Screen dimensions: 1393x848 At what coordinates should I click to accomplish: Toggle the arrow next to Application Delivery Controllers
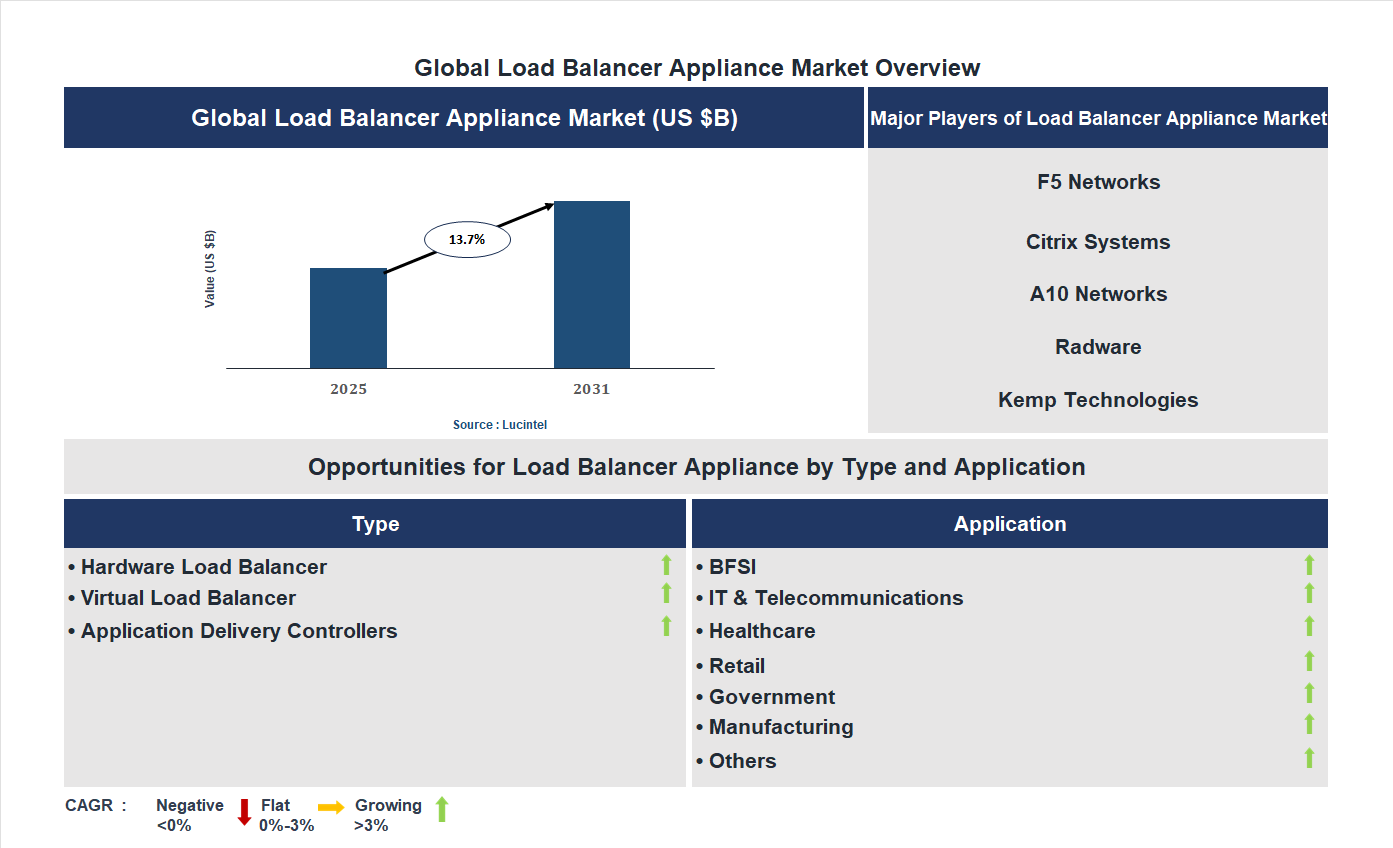(666, 626)
